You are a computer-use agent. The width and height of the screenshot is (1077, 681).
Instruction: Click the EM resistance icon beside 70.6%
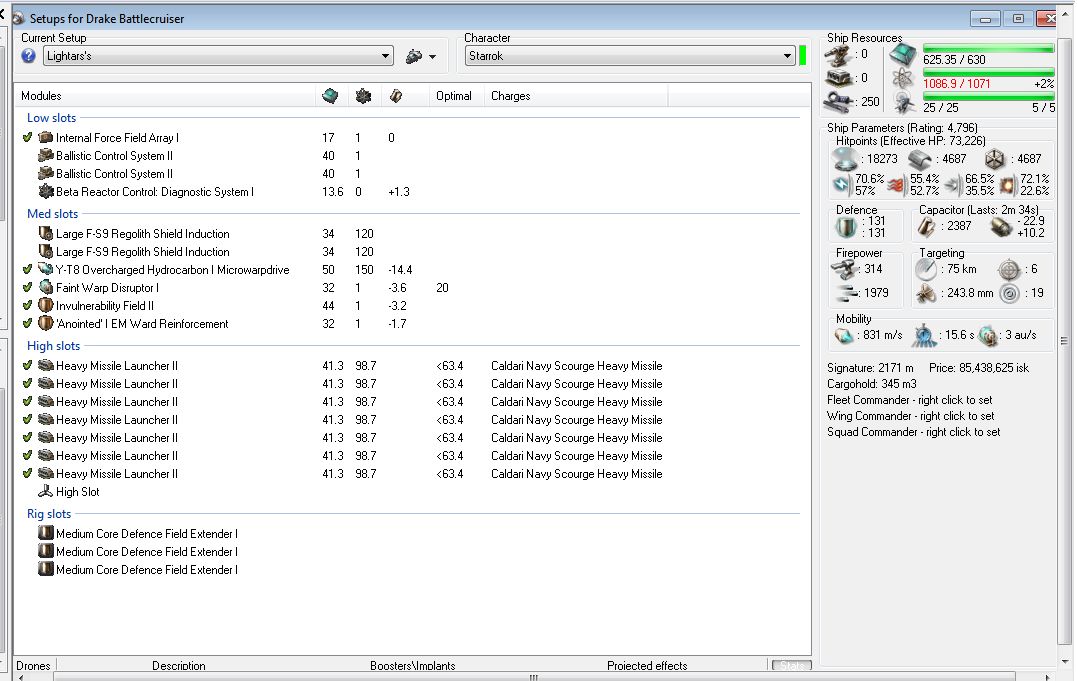pyautogui.click(x=841, y=184)
